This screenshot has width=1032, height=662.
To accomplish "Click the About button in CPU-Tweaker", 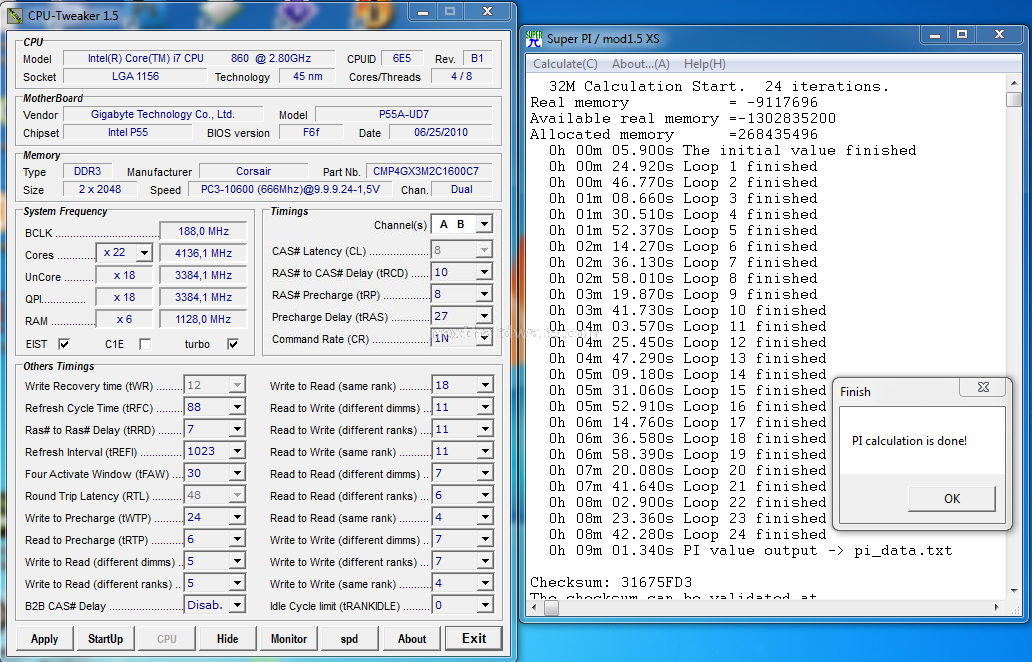I will [412, 639].
